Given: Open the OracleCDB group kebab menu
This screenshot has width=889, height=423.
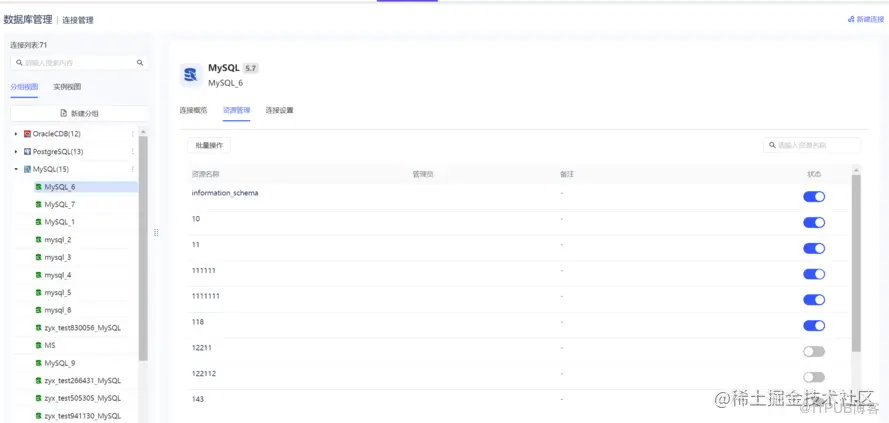Looking at the screenshot, I should [x=133, y=134].
